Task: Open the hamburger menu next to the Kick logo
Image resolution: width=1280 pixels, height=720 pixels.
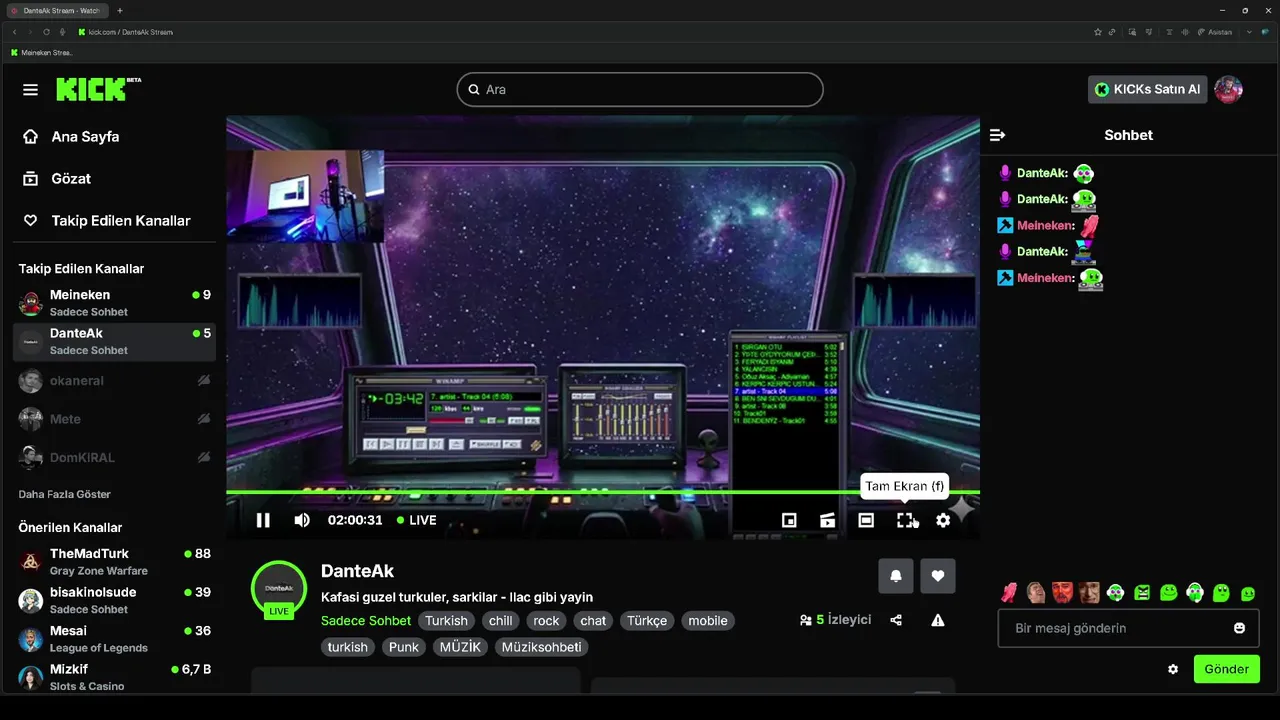Action: [x=30, y=90]
